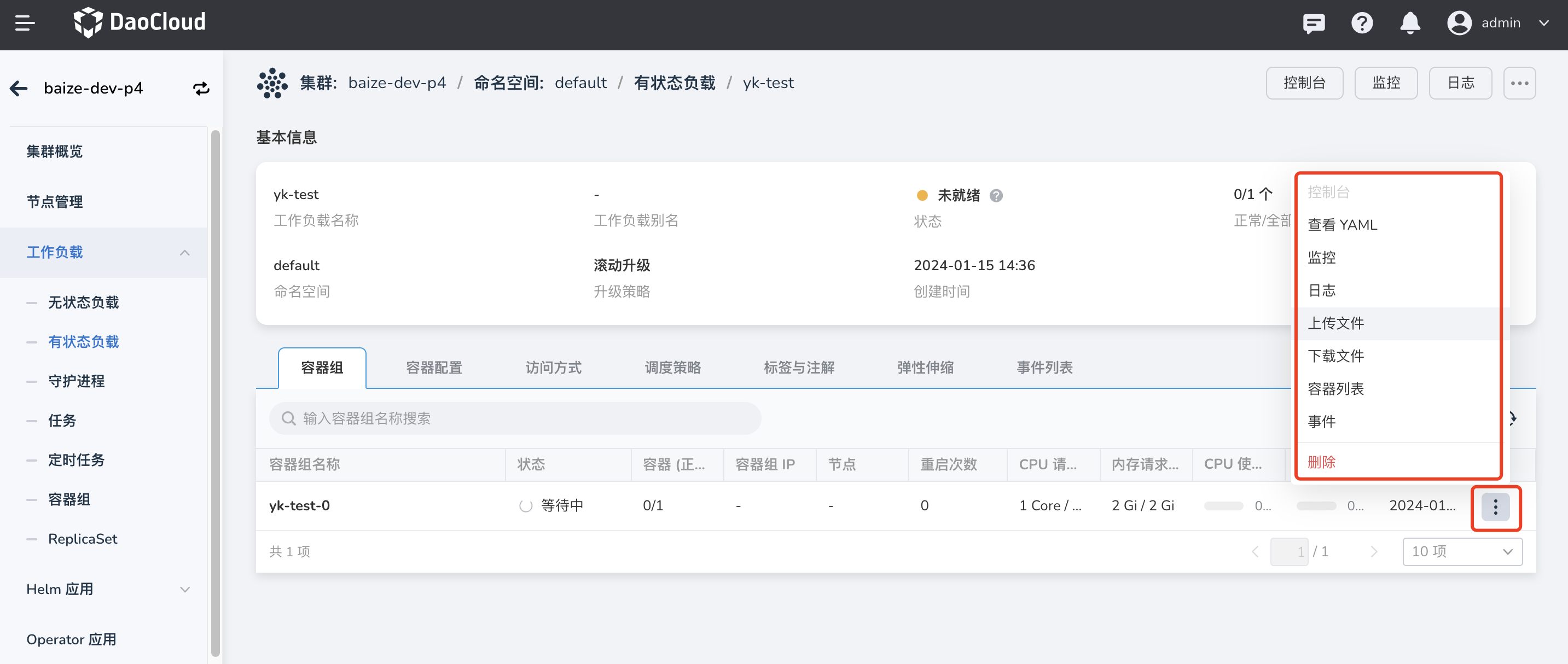
Task: Click the admin avatar icon
Action: point(1459,23)
